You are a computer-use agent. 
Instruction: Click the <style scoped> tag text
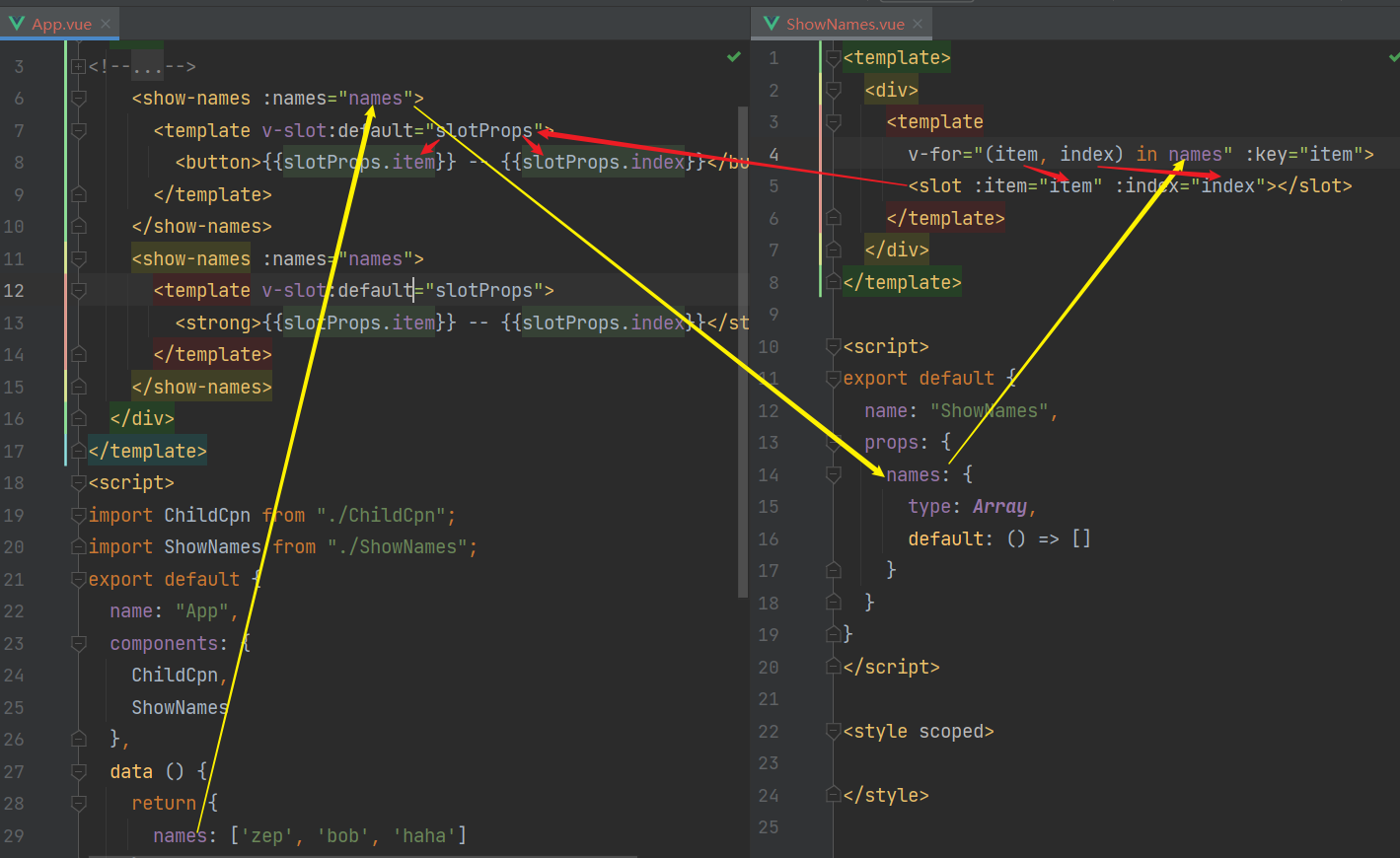[x=919, y=732]
